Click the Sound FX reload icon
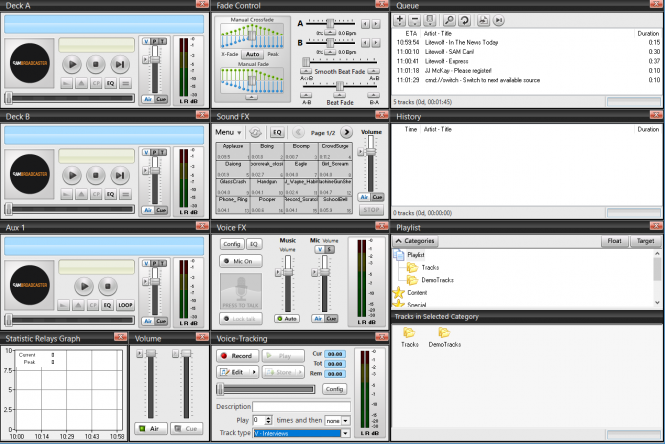The image size is (665, 444). point(255,132)
